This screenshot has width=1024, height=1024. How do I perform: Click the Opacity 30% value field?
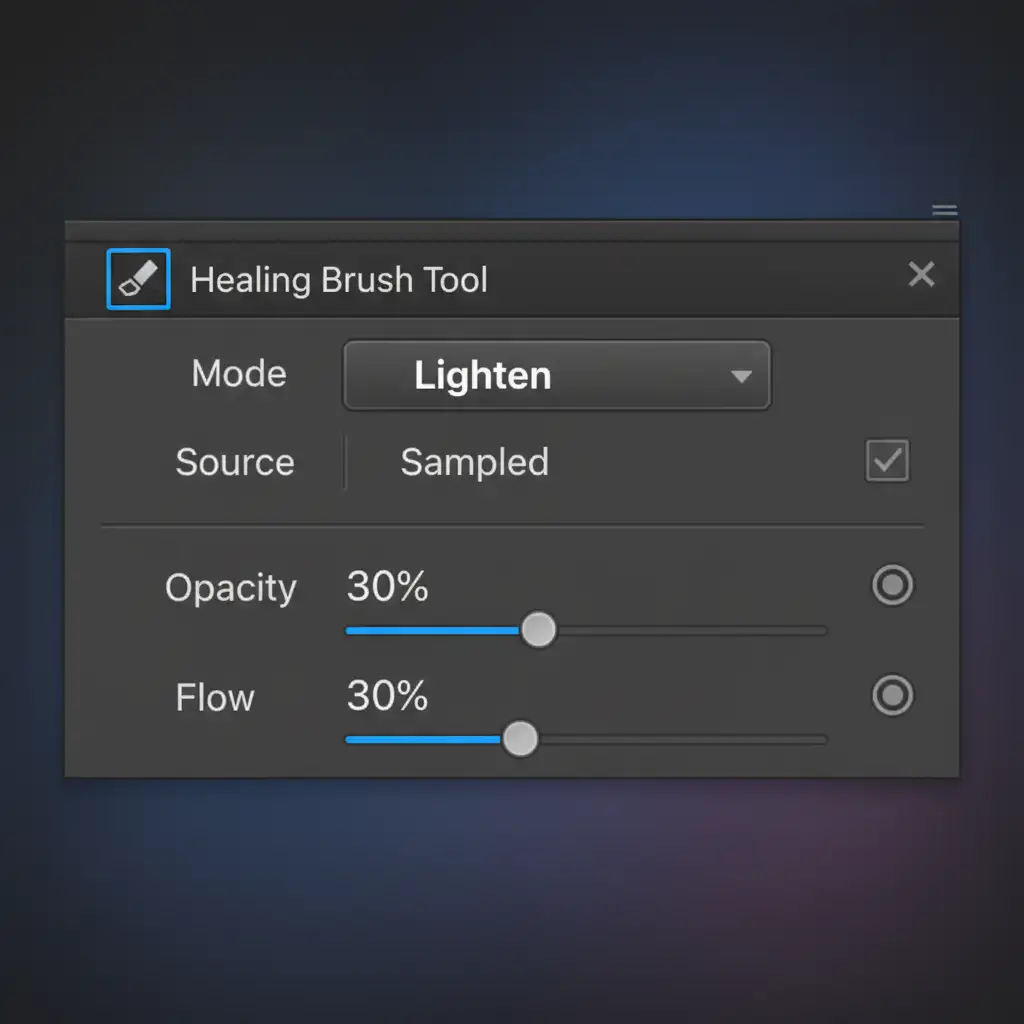point(387,587)
